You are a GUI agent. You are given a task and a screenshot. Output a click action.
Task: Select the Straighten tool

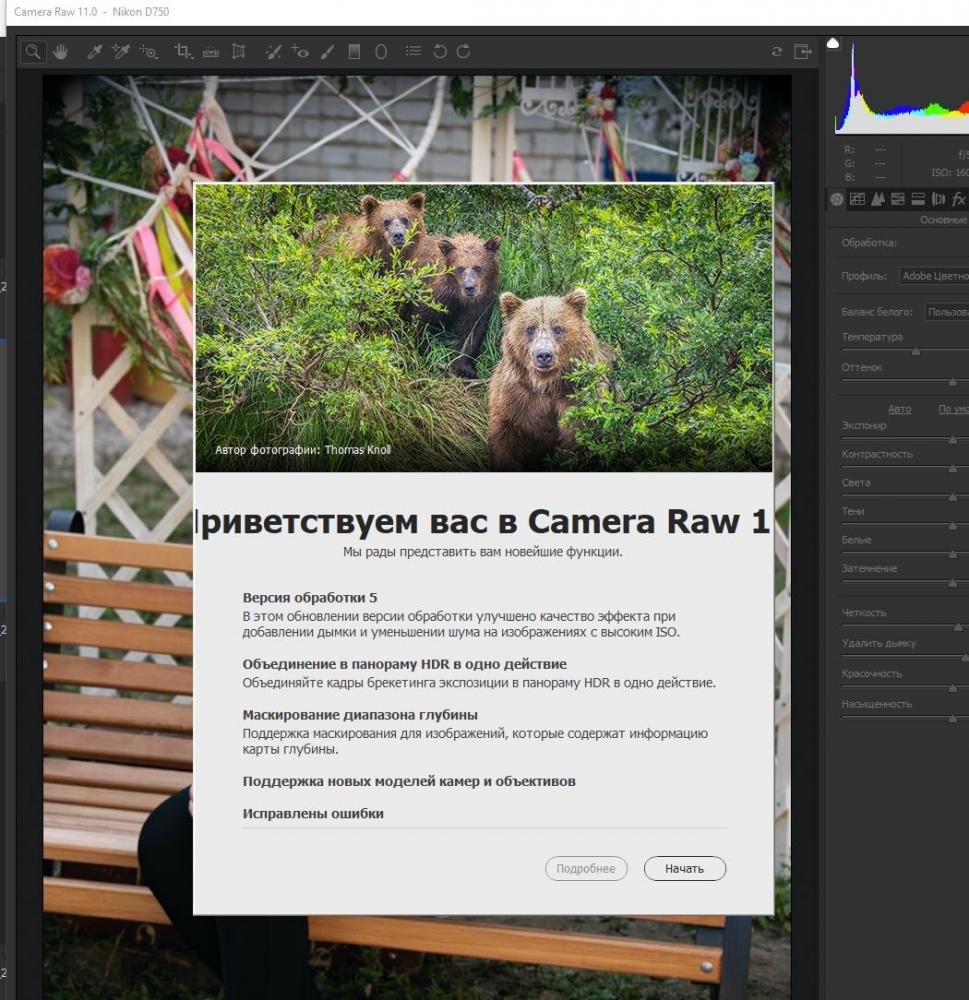pos(211,52)
